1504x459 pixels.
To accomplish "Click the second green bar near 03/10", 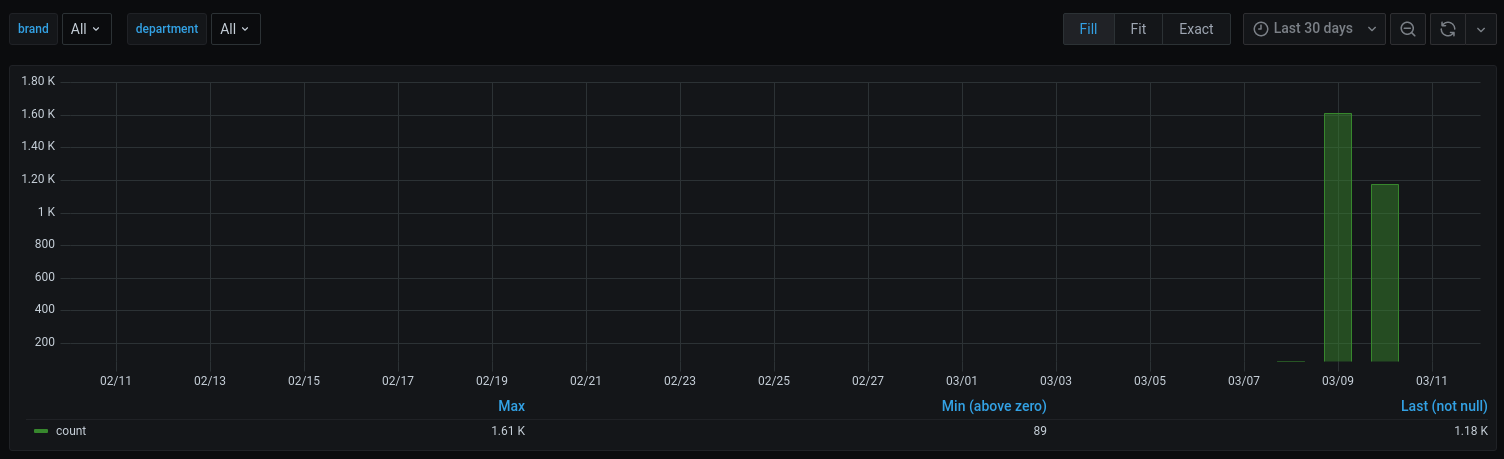I will (x=1385, y=273).
